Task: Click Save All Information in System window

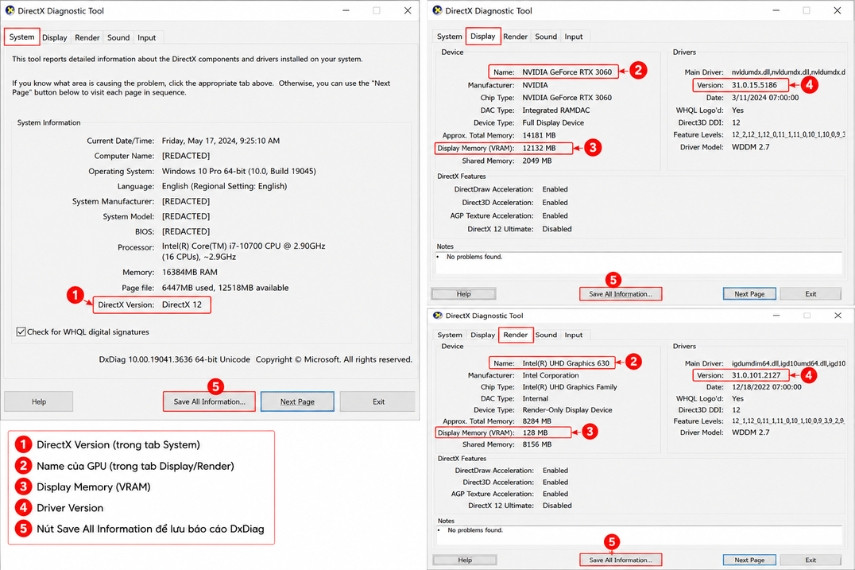Action: point(209,401)
